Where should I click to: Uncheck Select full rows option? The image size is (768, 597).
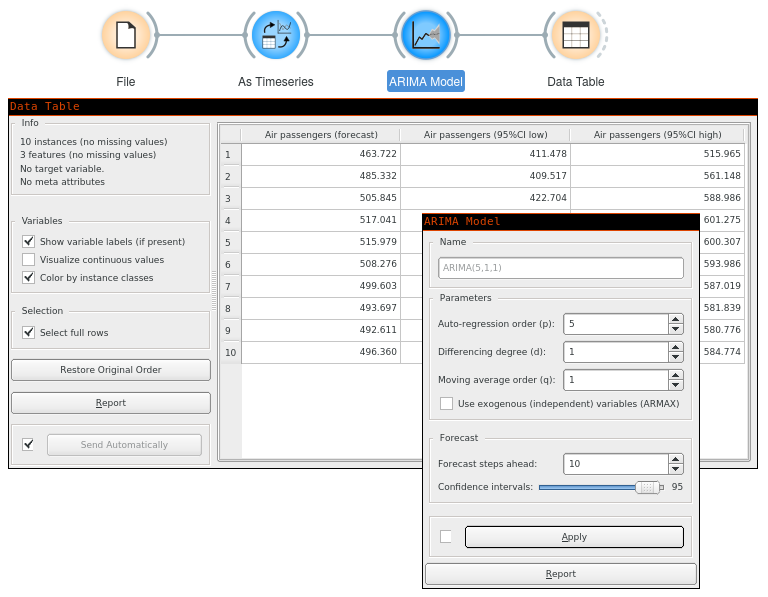[28, 333]
